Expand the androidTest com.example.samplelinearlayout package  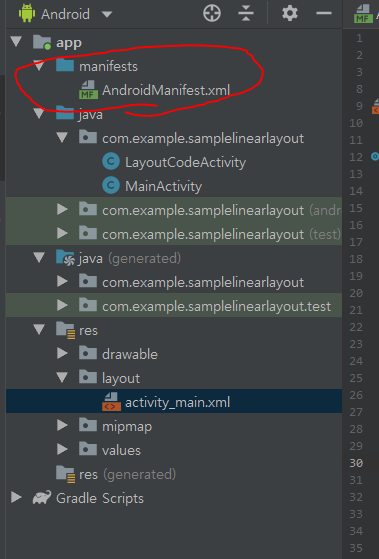click(62, 210)
